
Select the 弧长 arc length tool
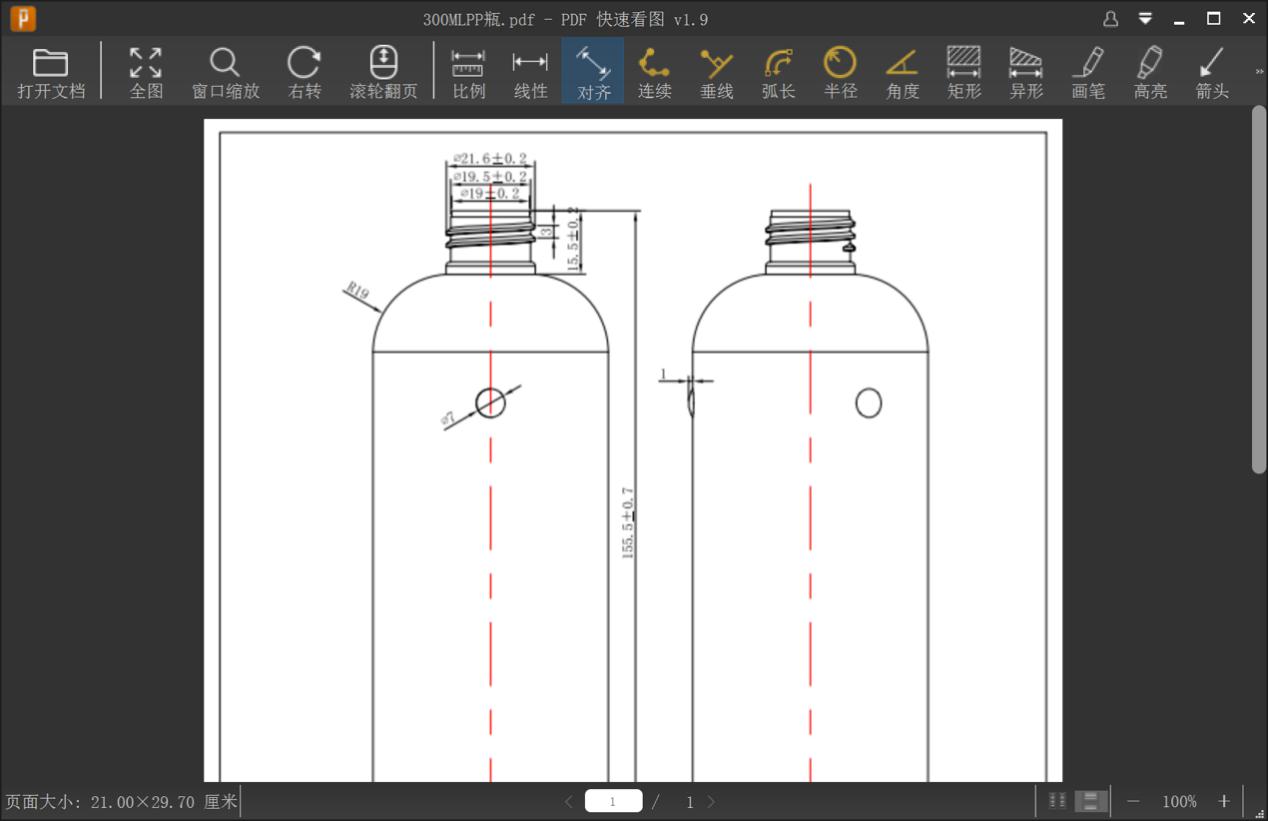[x=778, y=70]
